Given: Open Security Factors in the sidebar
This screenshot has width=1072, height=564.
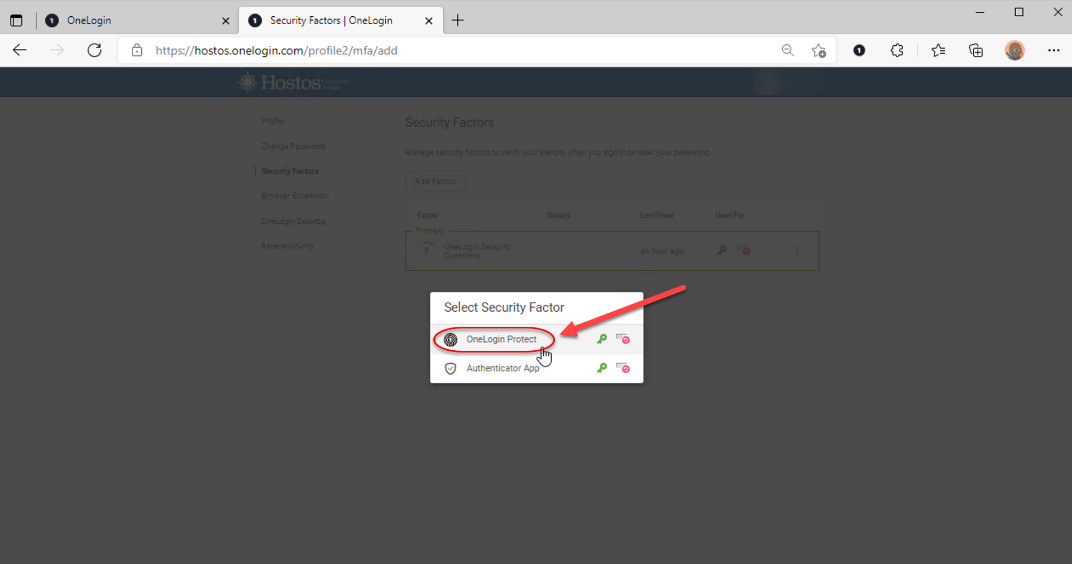Looking at the screenshot, I should (x=290, y=171).
